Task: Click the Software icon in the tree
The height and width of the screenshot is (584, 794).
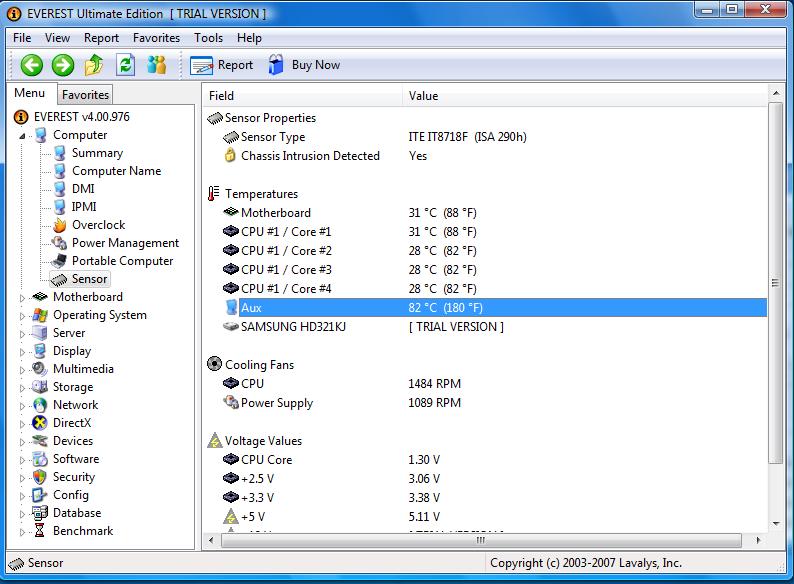Action: point(40,459)
